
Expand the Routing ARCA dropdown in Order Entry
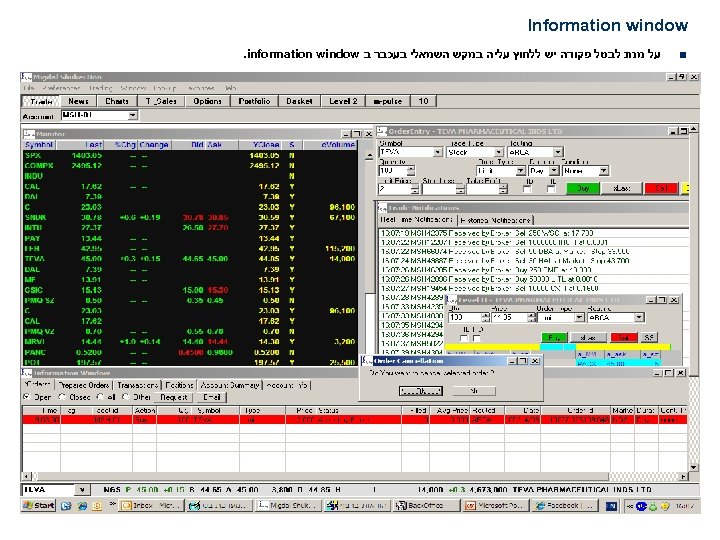558,152
